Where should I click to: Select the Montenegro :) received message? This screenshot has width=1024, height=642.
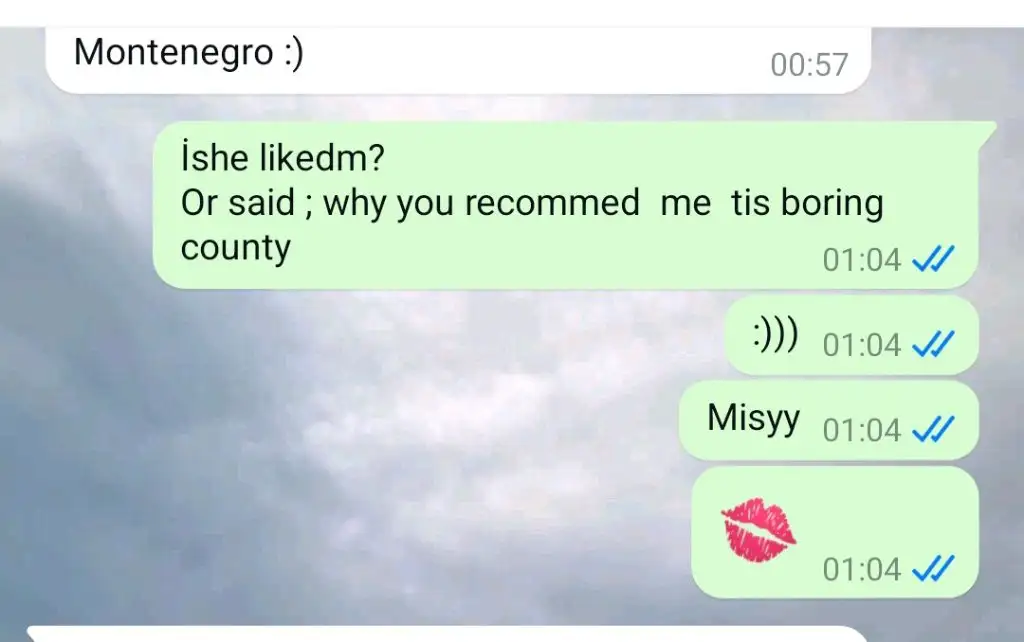point(458,60)
